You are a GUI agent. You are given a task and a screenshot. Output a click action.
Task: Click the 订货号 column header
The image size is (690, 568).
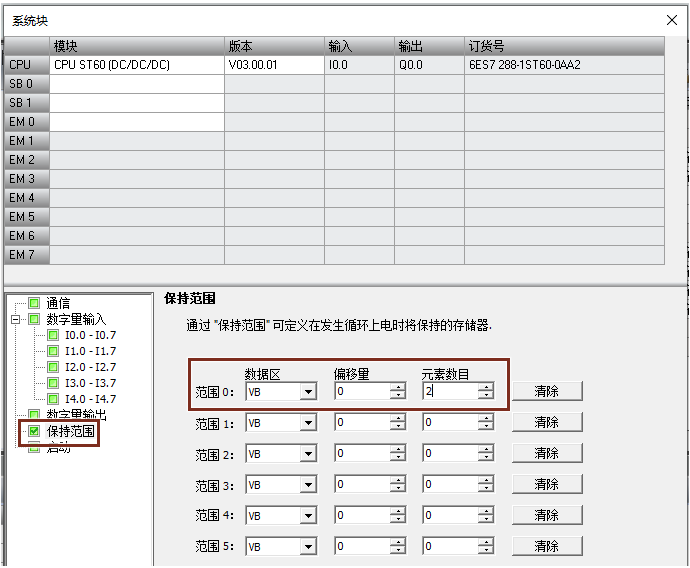click(564, 46)
